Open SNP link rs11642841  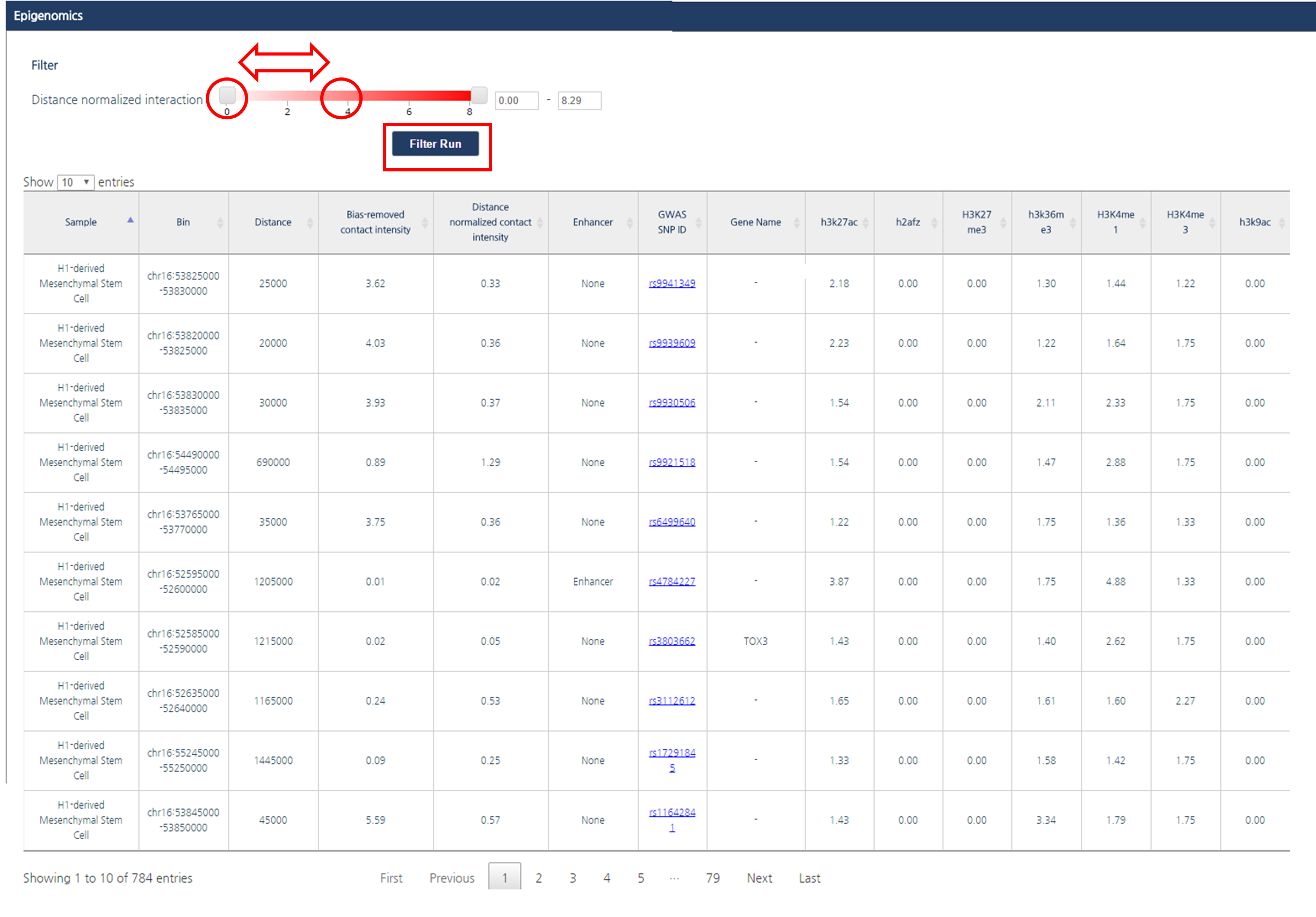pyautogui.click(x=673, y=820)
